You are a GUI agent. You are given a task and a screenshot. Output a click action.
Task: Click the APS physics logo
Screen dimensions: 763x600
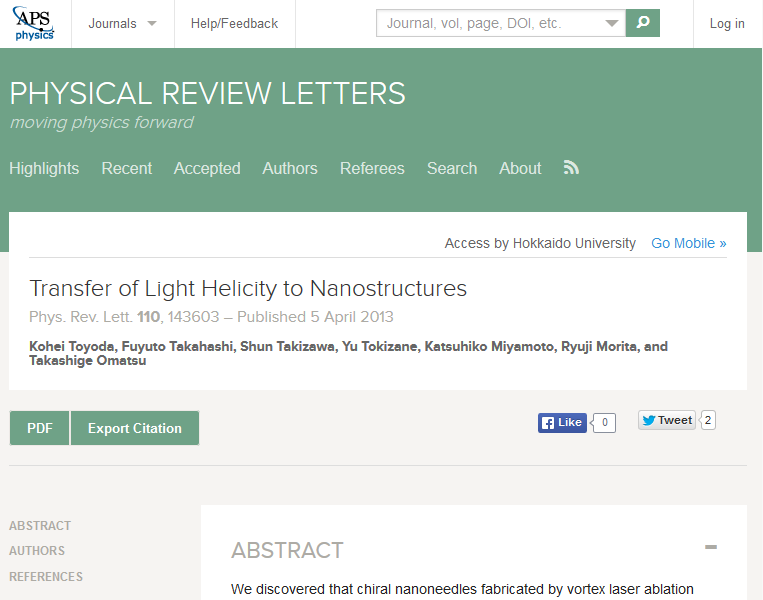34,23
